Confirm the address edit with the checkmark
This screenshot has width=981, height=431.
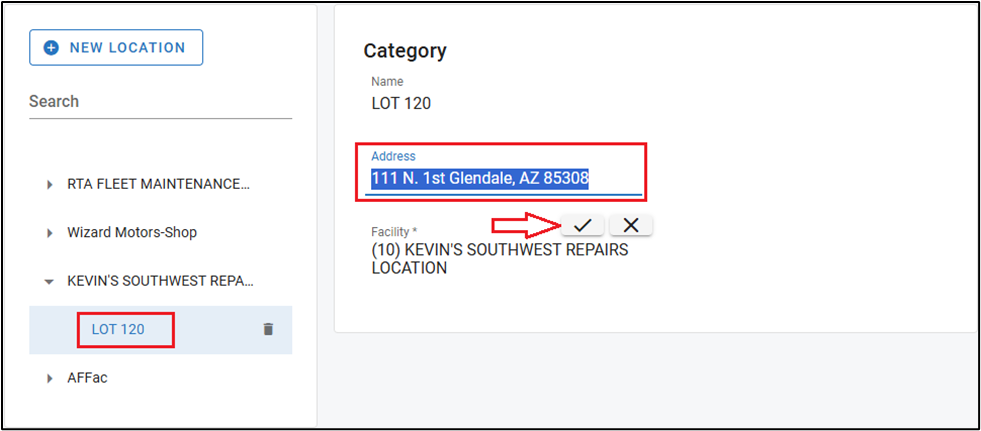tap(582, 225)
